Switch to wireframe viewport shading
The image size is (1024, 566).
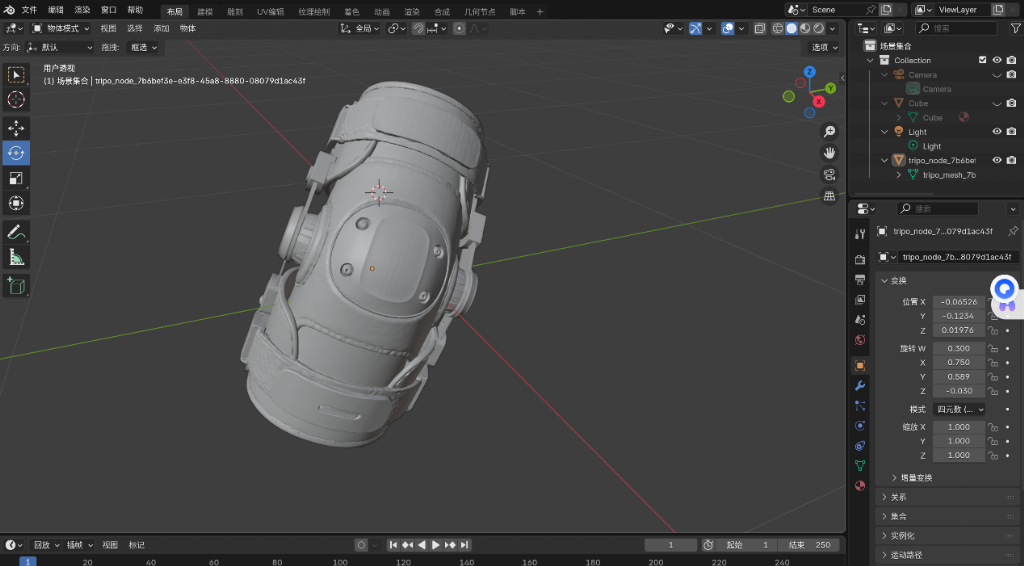[777, 29]
